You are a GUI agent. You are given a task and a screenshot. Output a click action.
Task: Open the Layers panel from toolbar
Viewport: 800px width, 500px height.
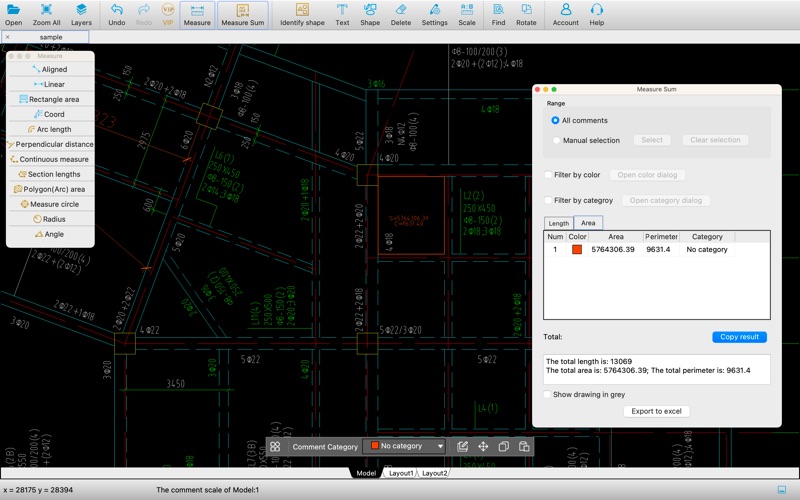81,14
